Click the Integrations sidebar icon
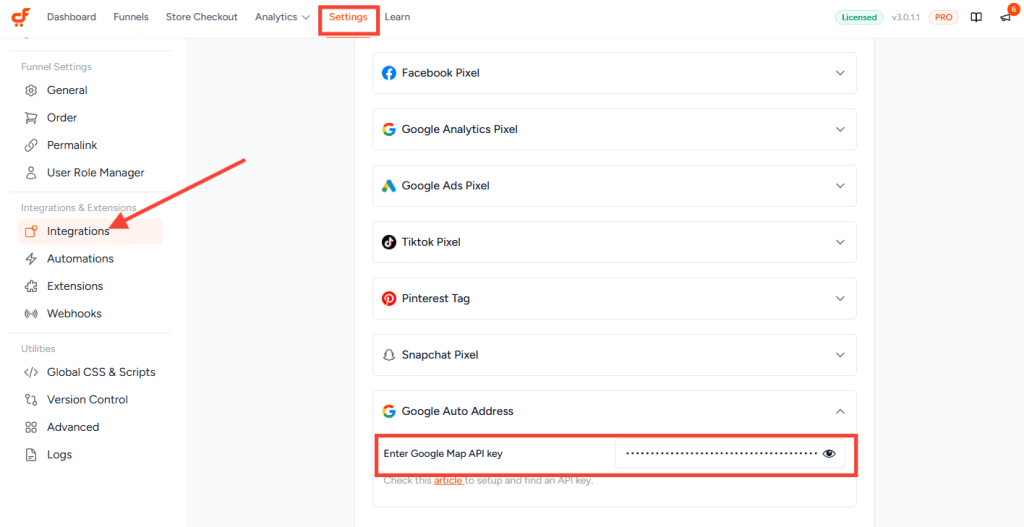The height and width of the screenshot is (527, 1024). click(31, 231)
